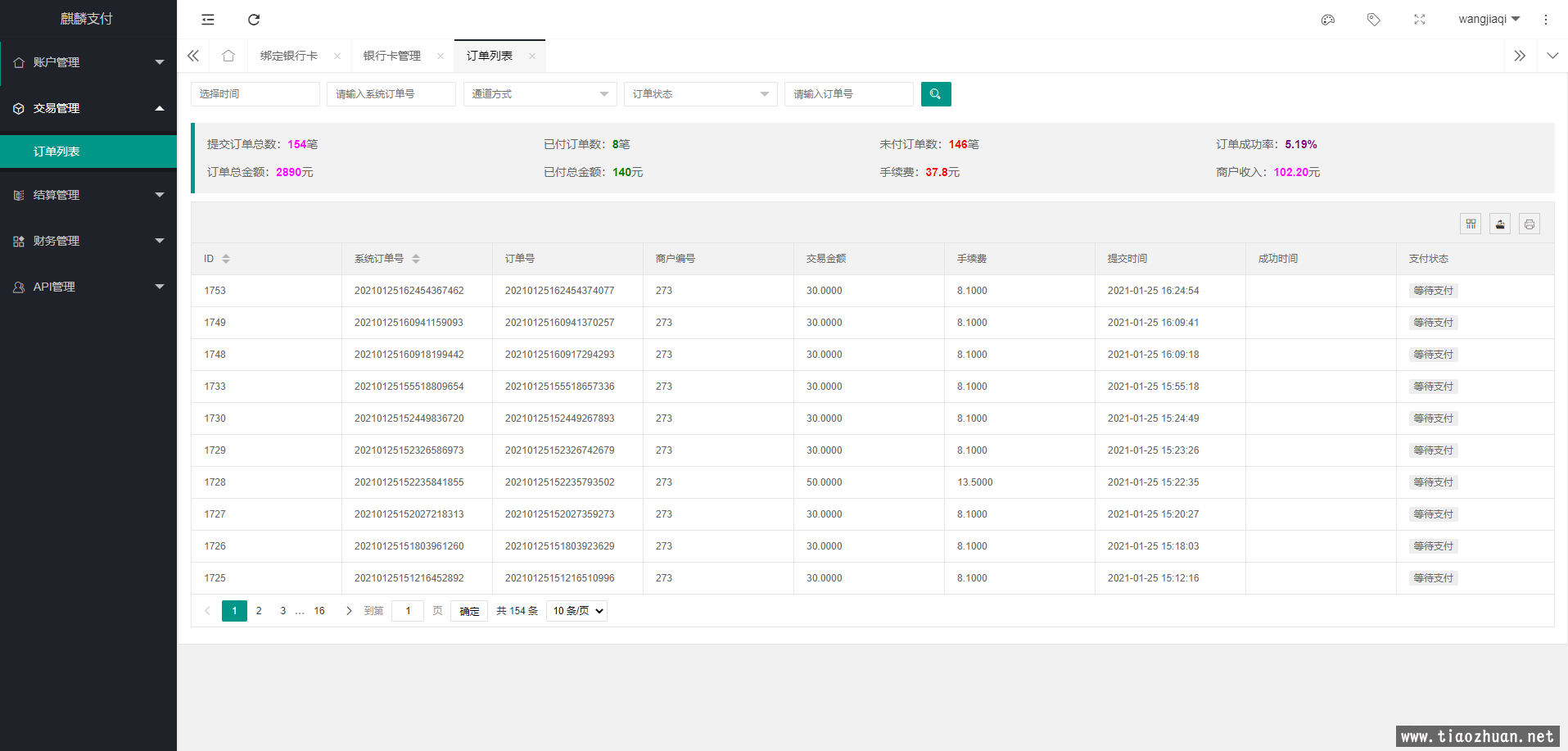Switch to the 订单列表 tab

[490, 56]
